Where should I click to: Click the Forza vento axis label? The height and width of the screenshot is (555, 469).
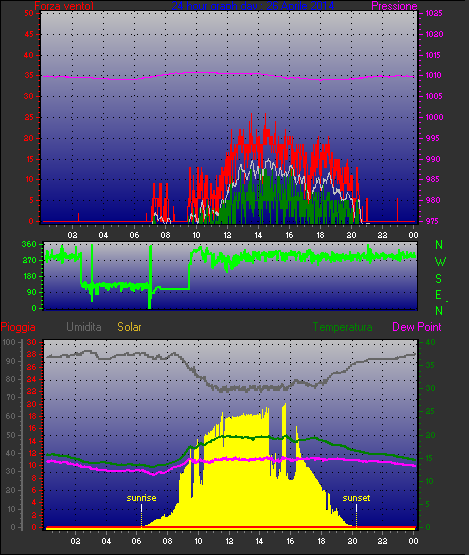tap(64, 6)
